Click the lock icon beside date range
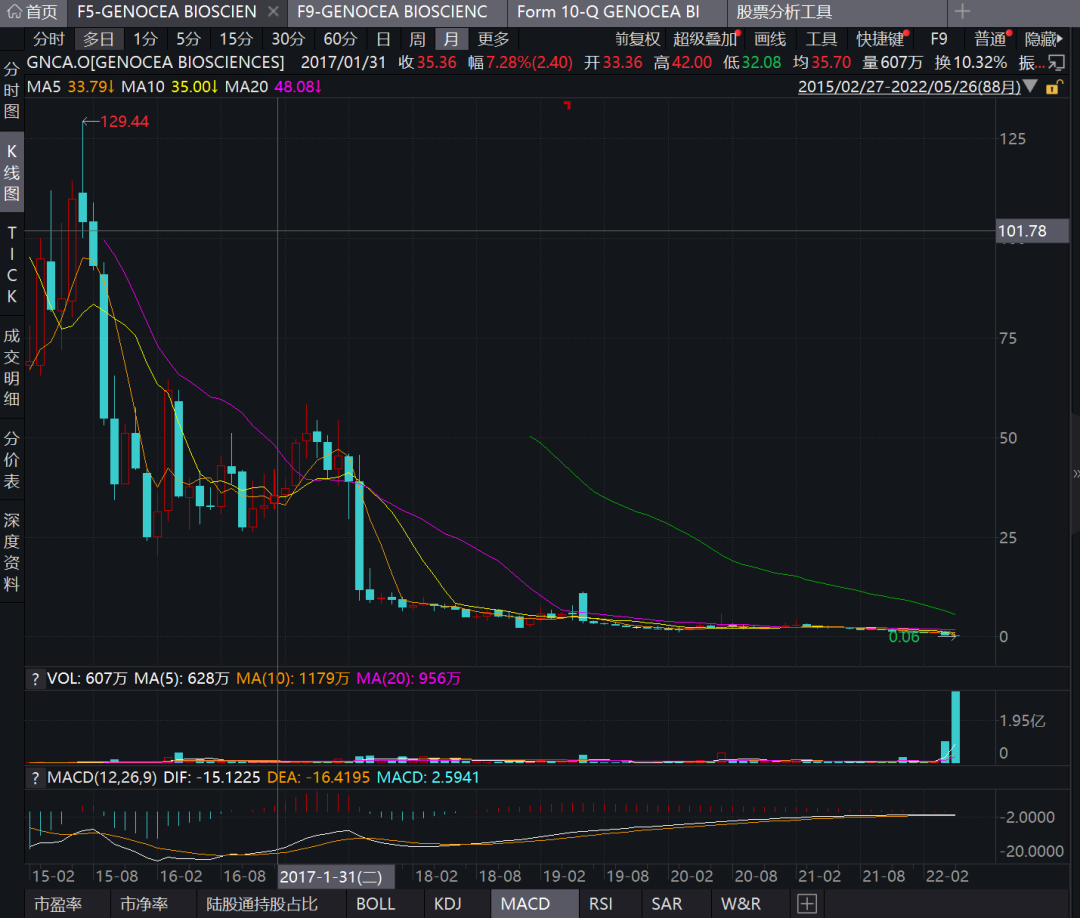Image resolution: width=1080 pixels, height=918 pixels. point(1052,87)
